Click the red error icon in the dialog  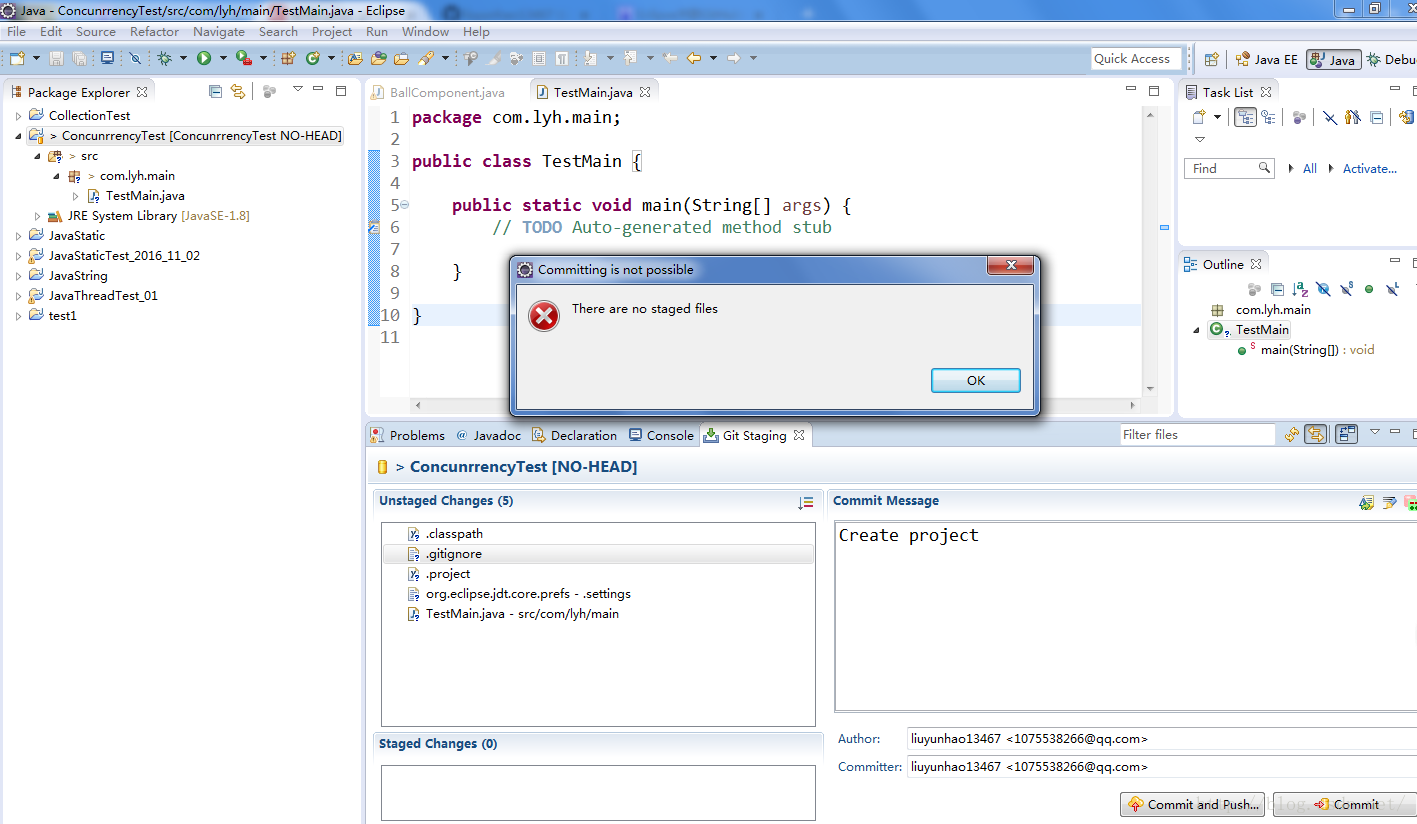click(x=544, y=316)
